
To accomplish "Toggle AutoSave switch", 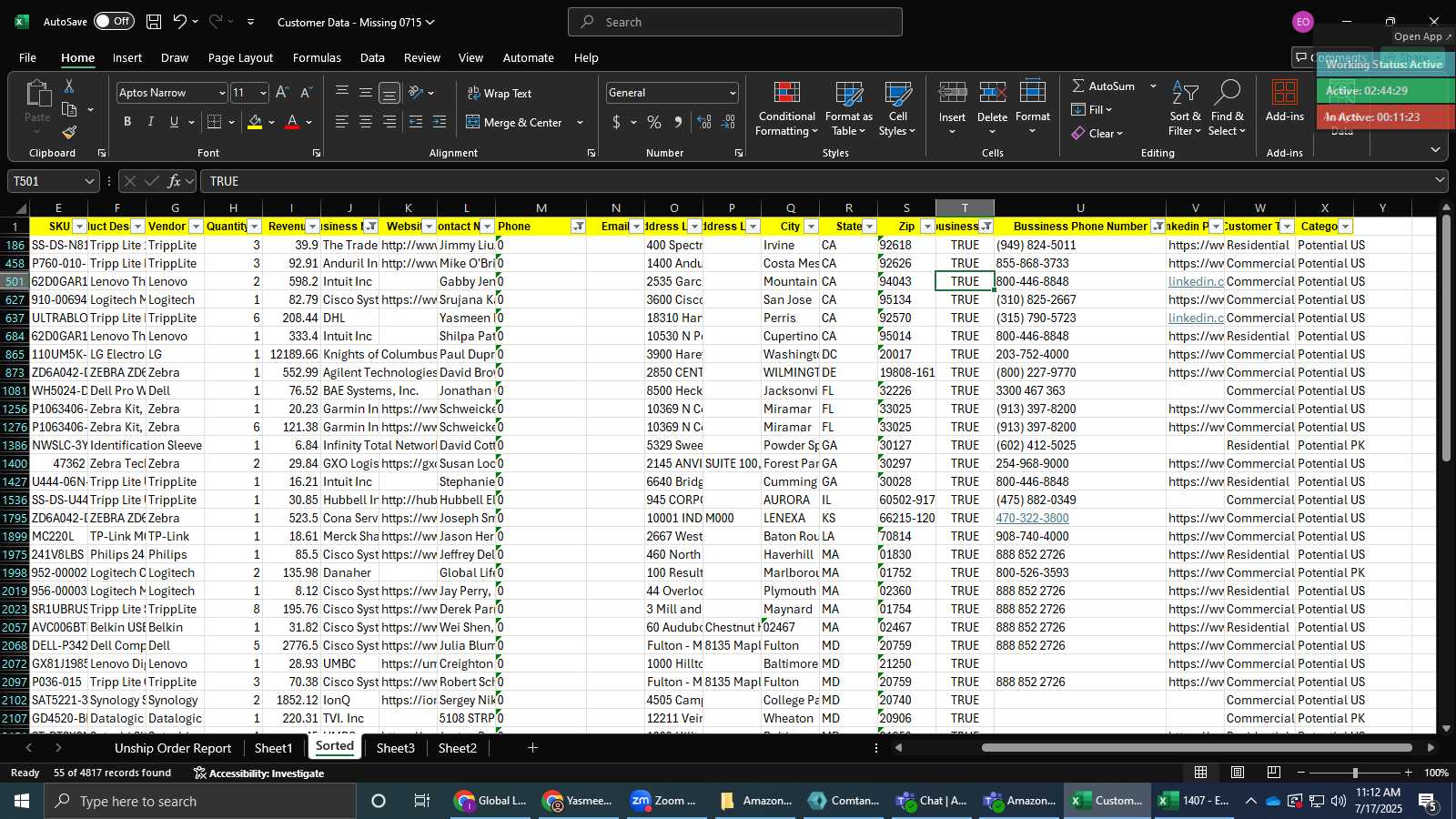I will click(x=114, y=21).
